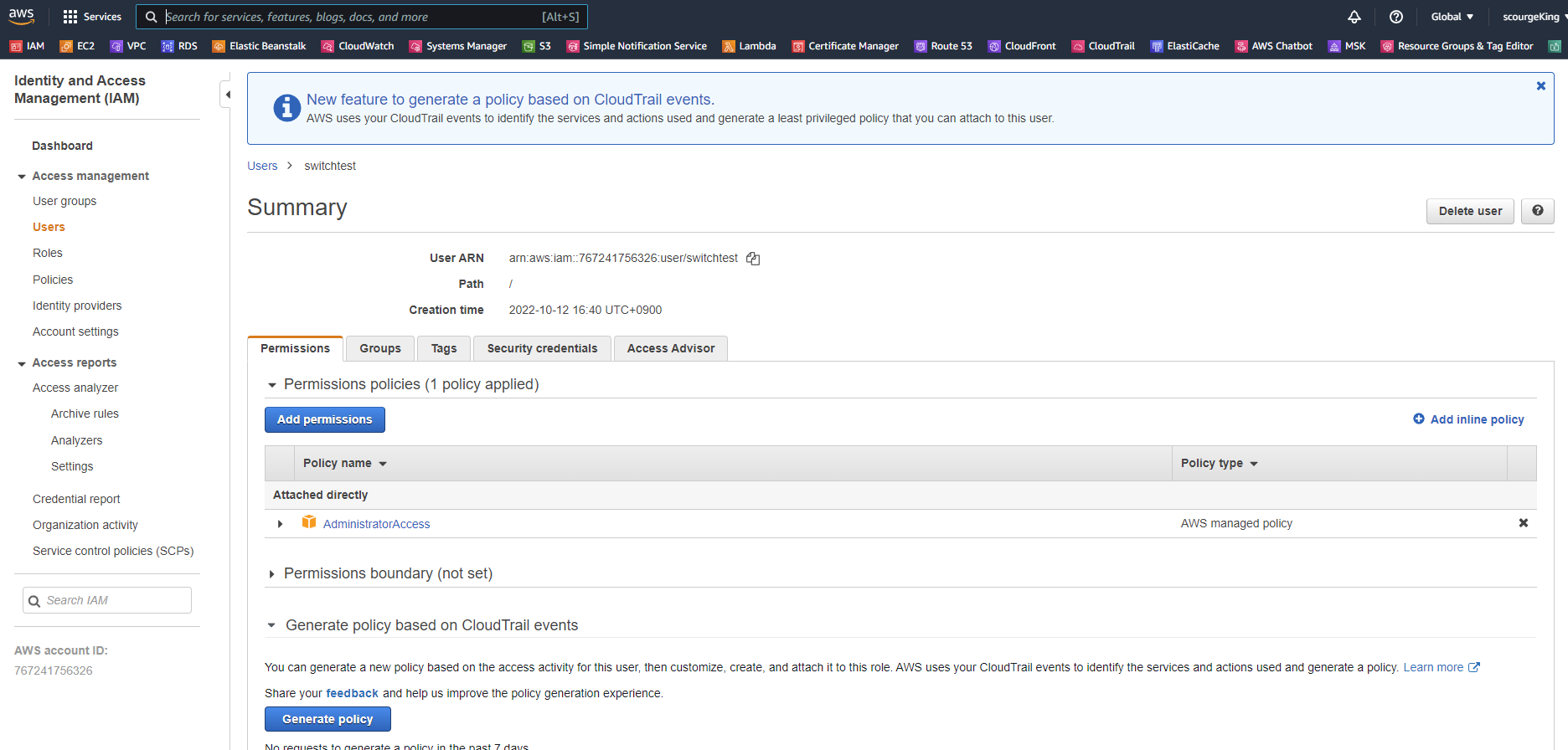Screen dimensions: 1568x750
Task: Click the Users breadcrumb link
Action: pyautogui.click(x=262, y=166)
